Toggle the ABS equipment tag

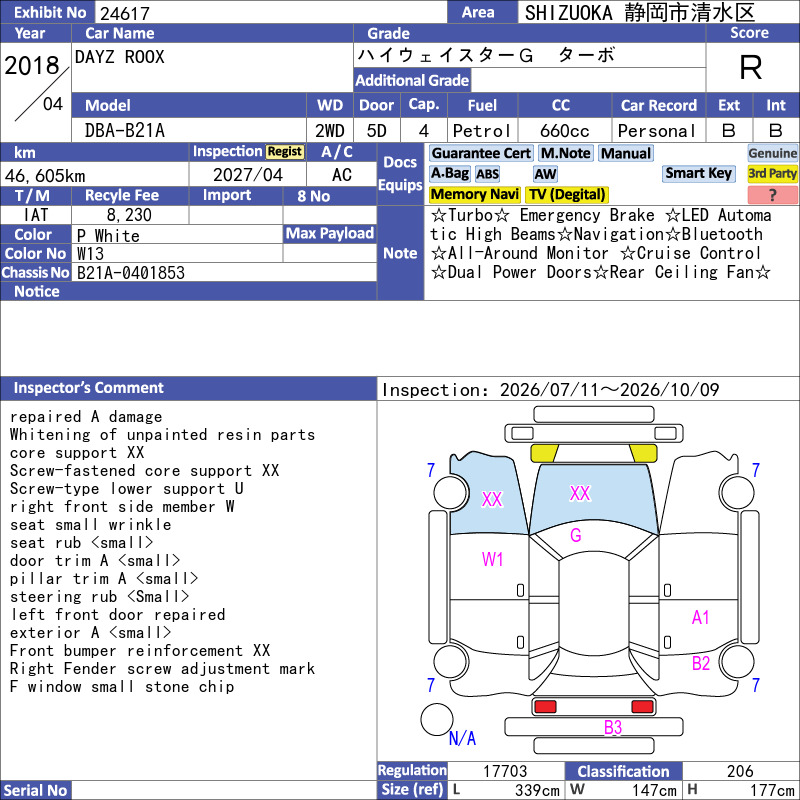(487, 174)
